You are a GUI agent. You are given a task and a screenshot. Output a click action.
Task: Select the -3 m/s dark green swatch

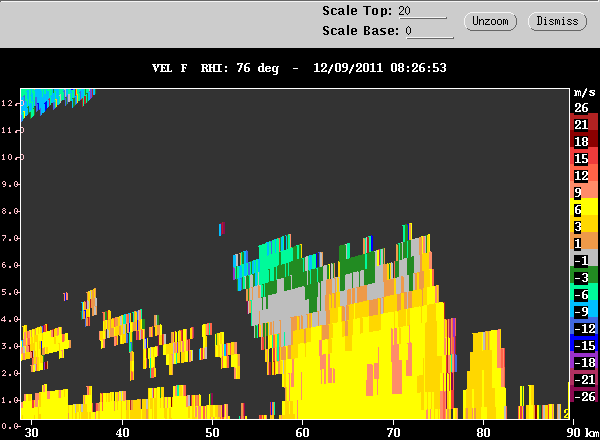tap(584, 275)
